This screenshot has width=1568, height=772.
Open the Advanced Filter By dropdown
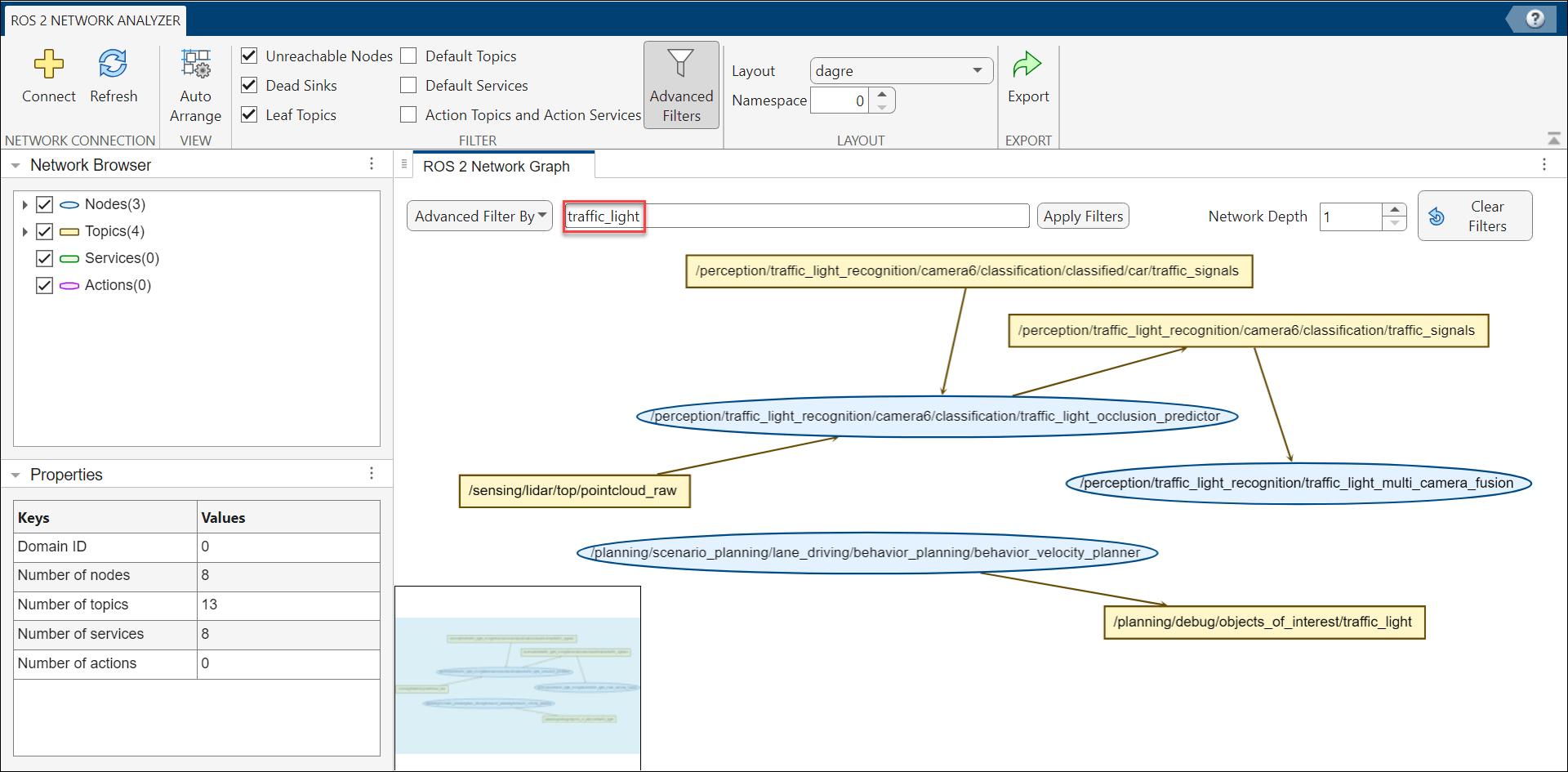point(479,216)
